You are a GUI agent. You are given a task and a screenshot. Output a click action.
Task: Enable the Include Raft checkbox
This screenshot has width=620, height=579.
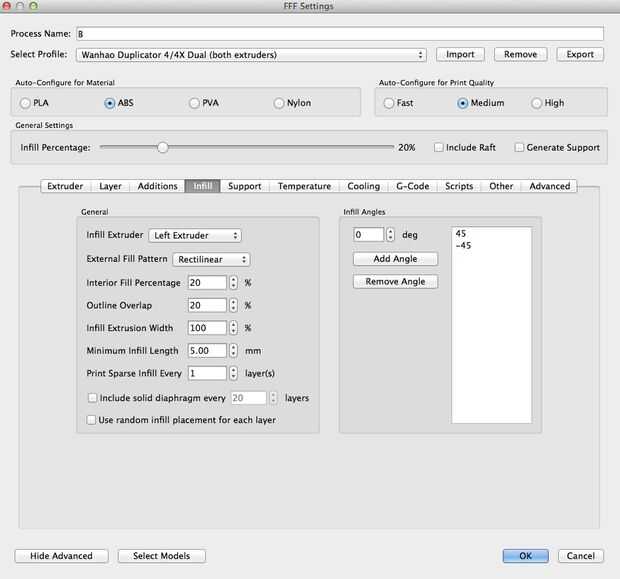click(439, 148)
